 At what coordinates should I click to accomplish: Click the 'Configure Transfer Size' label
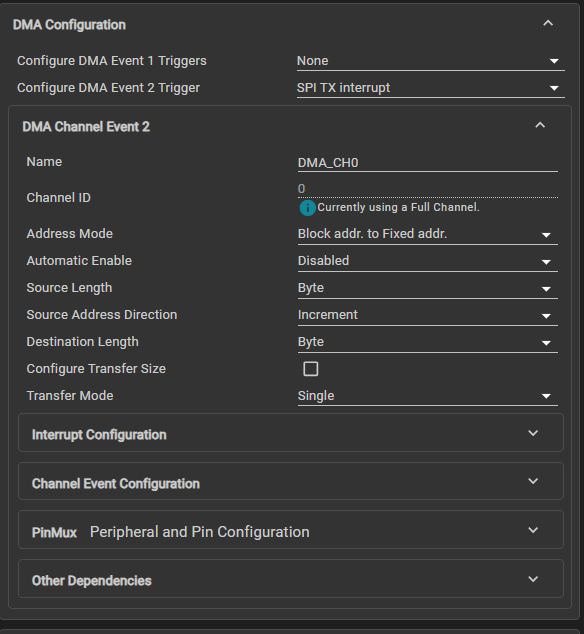coord(96,369)
